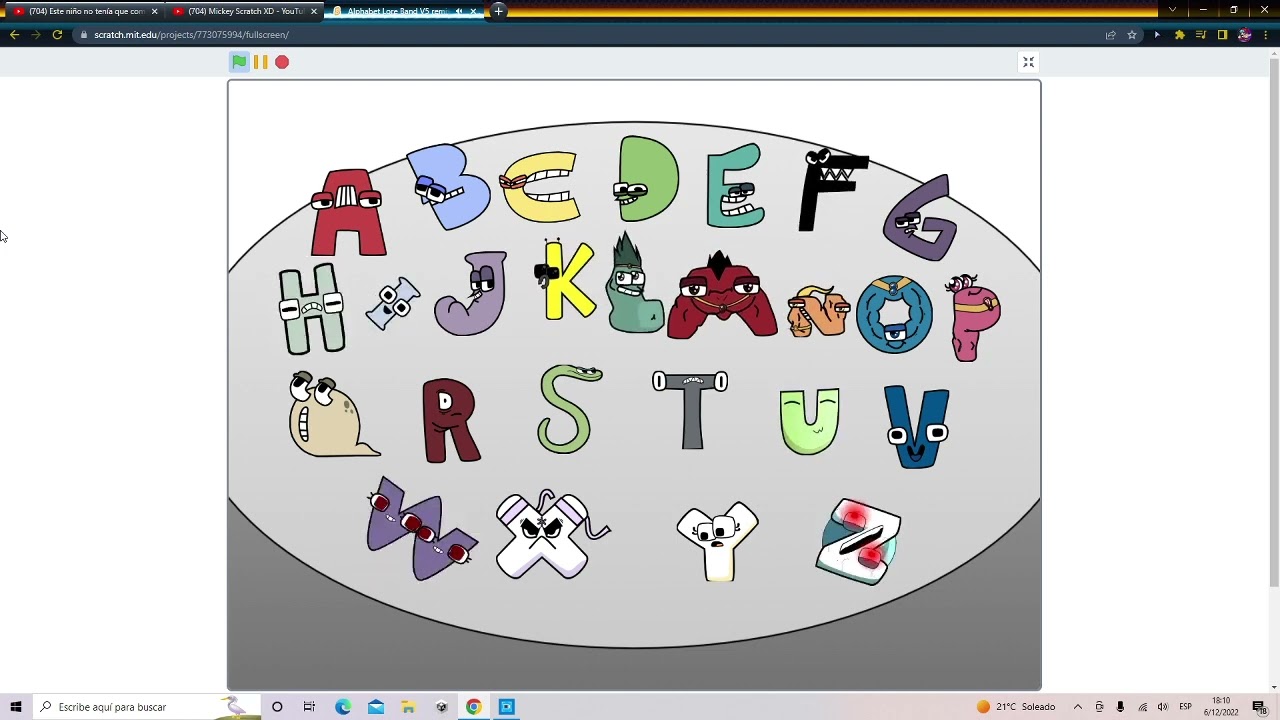This screenshot has width=1280, height=720.
Task: Bookmark this page with the star
Action: (x=1132, y=35)
